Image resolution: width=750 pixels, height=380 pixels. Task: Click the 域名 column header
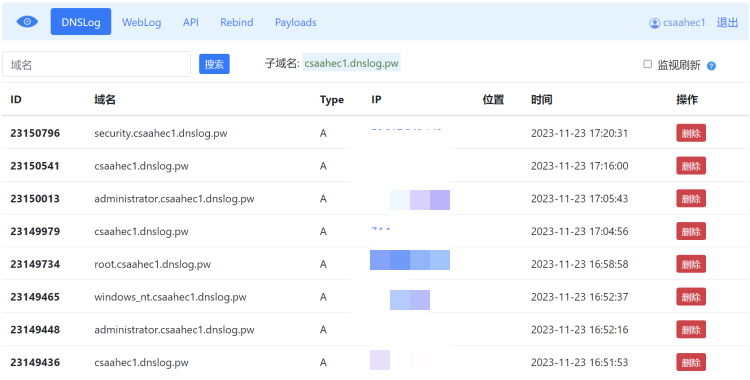pyautogui.click(x=105, y=100)
